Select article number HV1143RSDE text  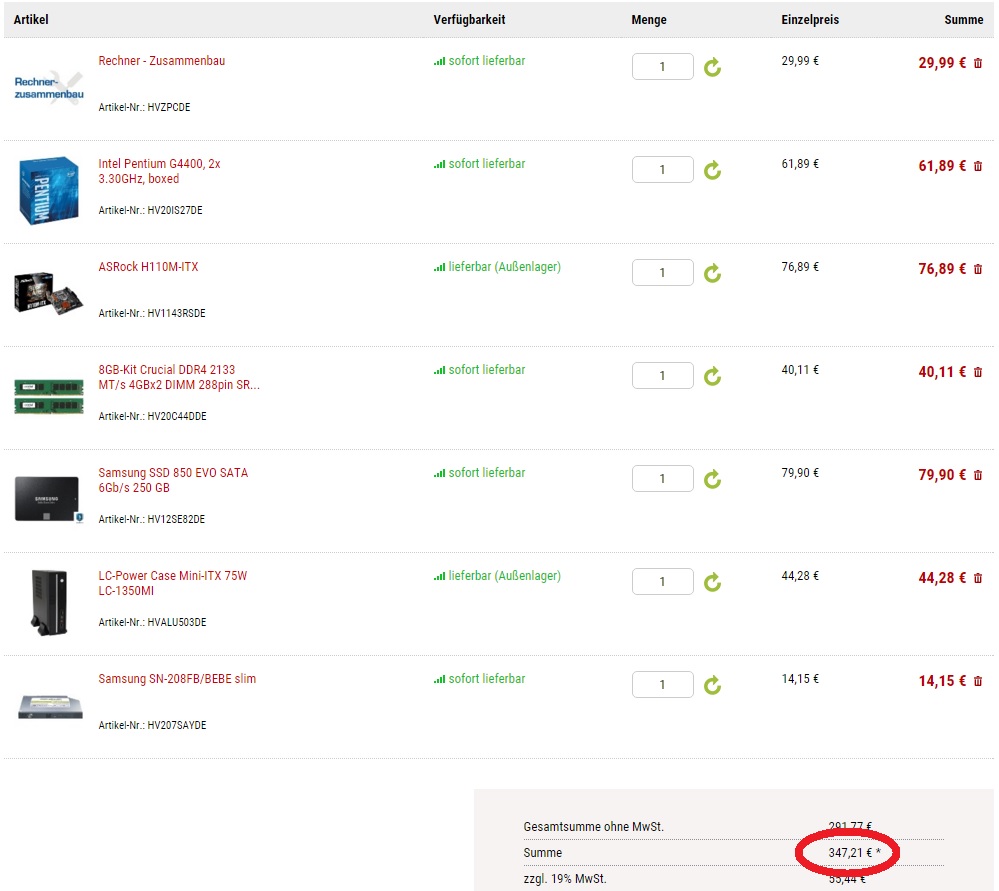[x=176, y=314]
